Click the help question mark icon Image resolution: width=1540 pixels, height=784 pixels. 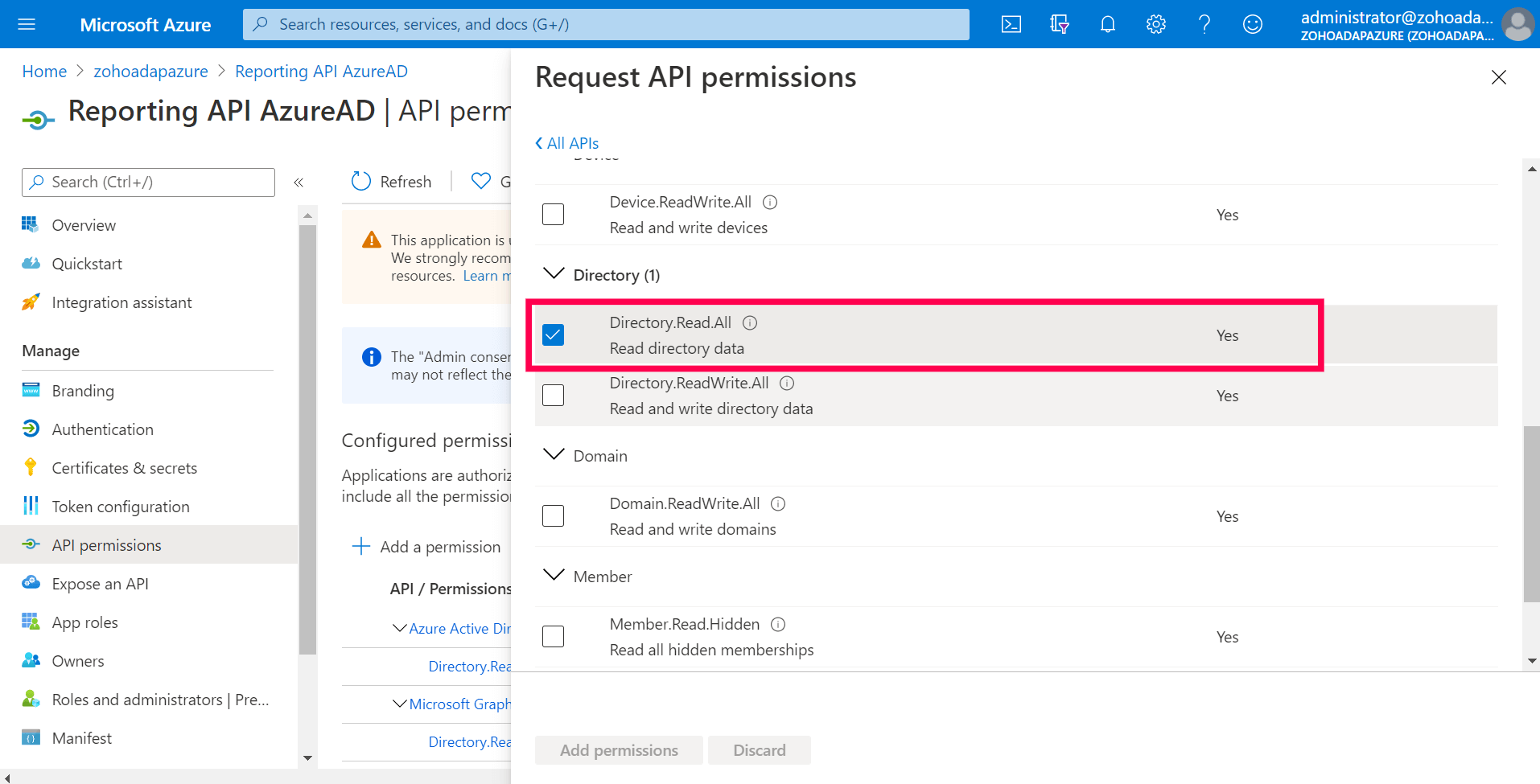click(1204, 24)
